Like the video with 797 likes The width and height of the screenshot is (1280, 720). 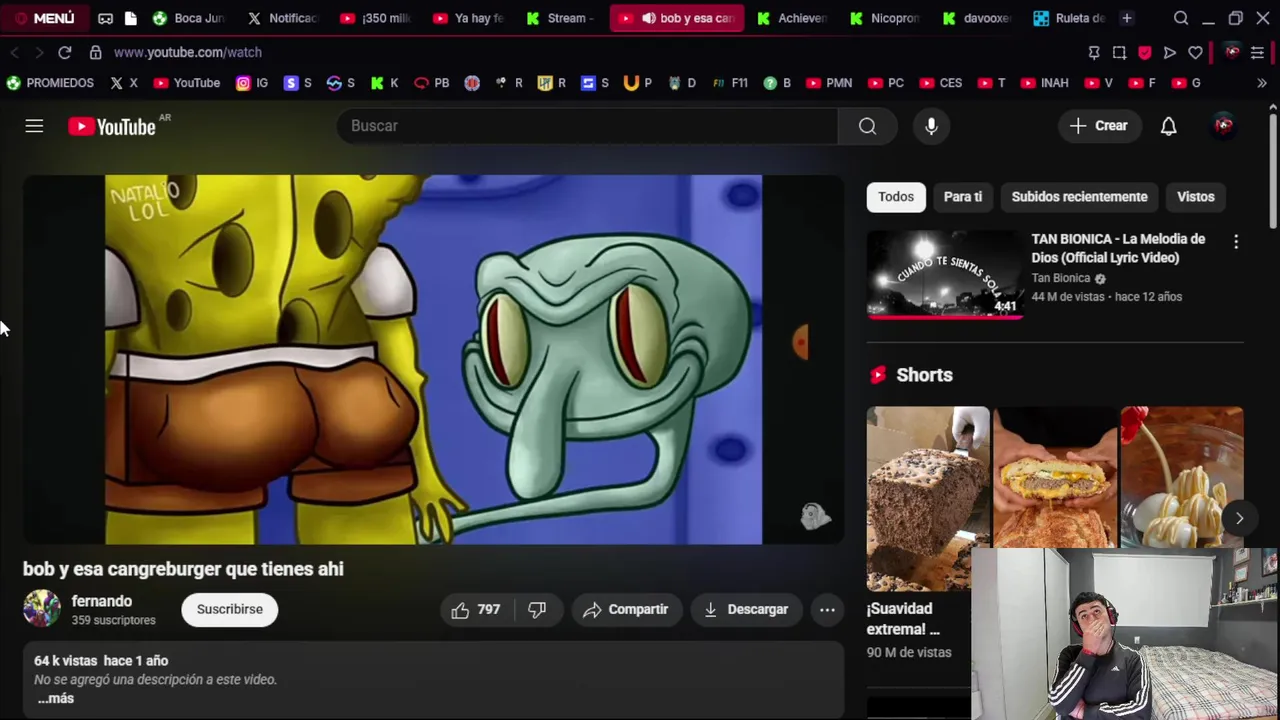(476, 609)
